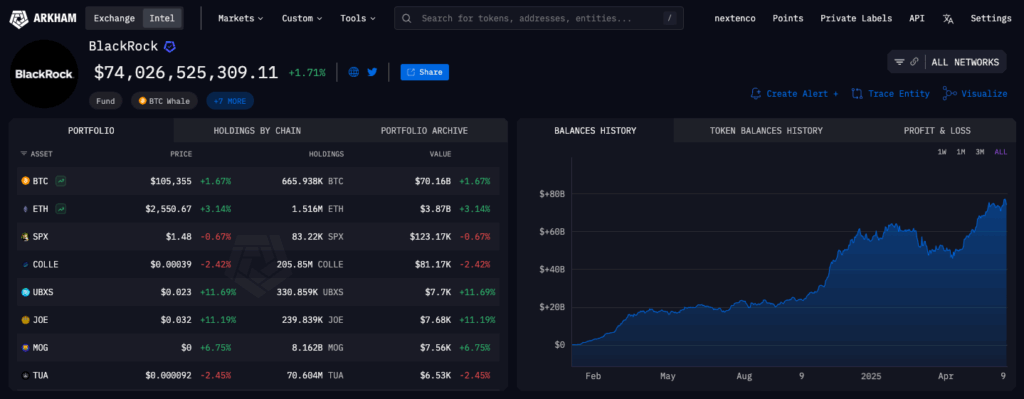Click the verified badge beside BlackRock
Viewport: 1024px width, 399px height.
(170, 46)
